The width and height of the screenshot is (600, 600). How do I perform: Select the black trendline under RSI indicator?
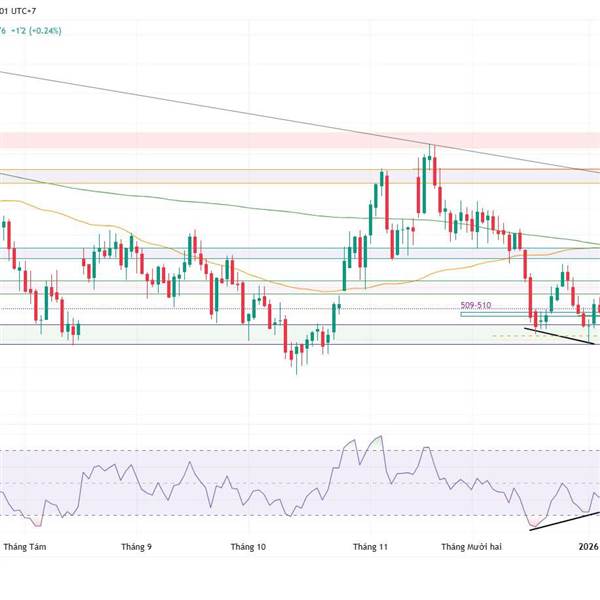coord(564,521)
